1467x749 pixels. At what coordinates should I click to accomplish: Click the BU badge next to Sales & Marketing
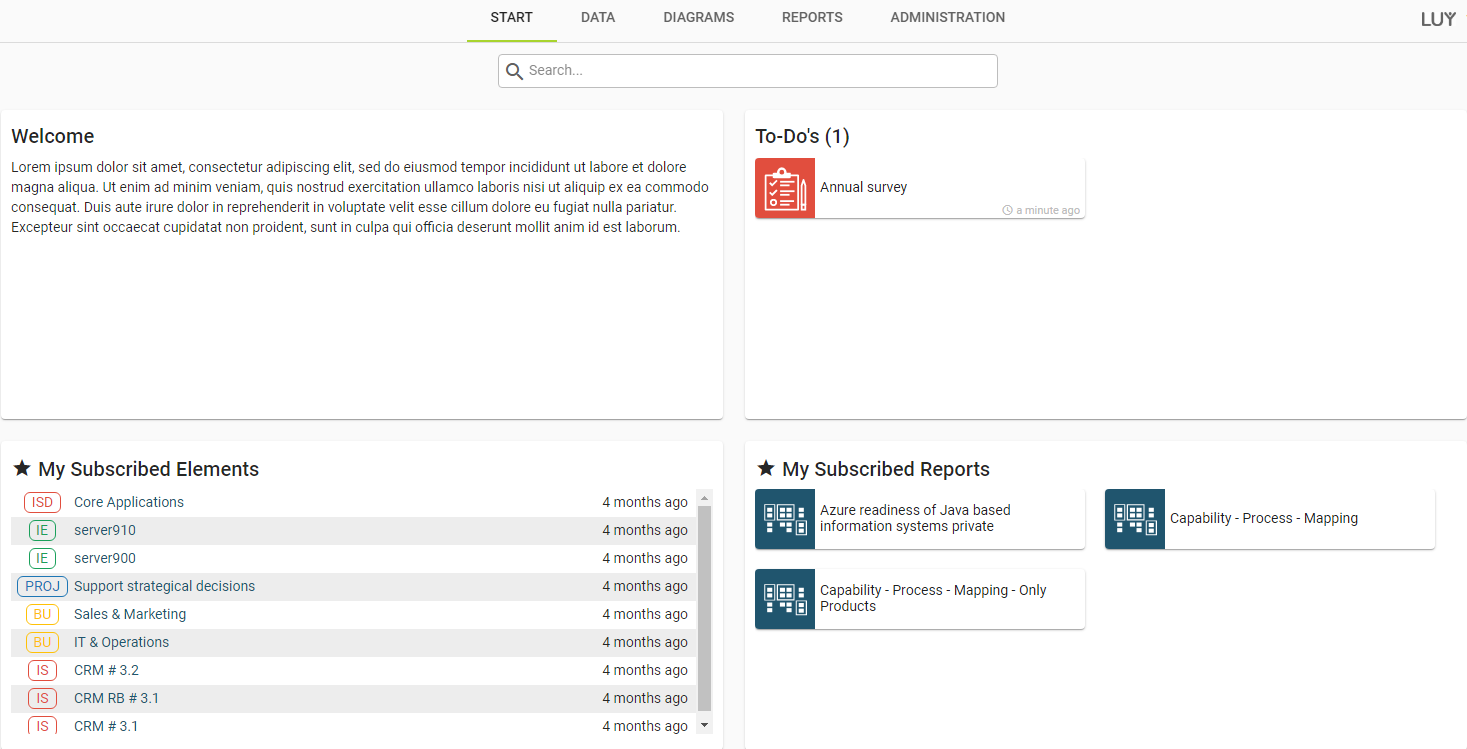(x=42, y=614)
